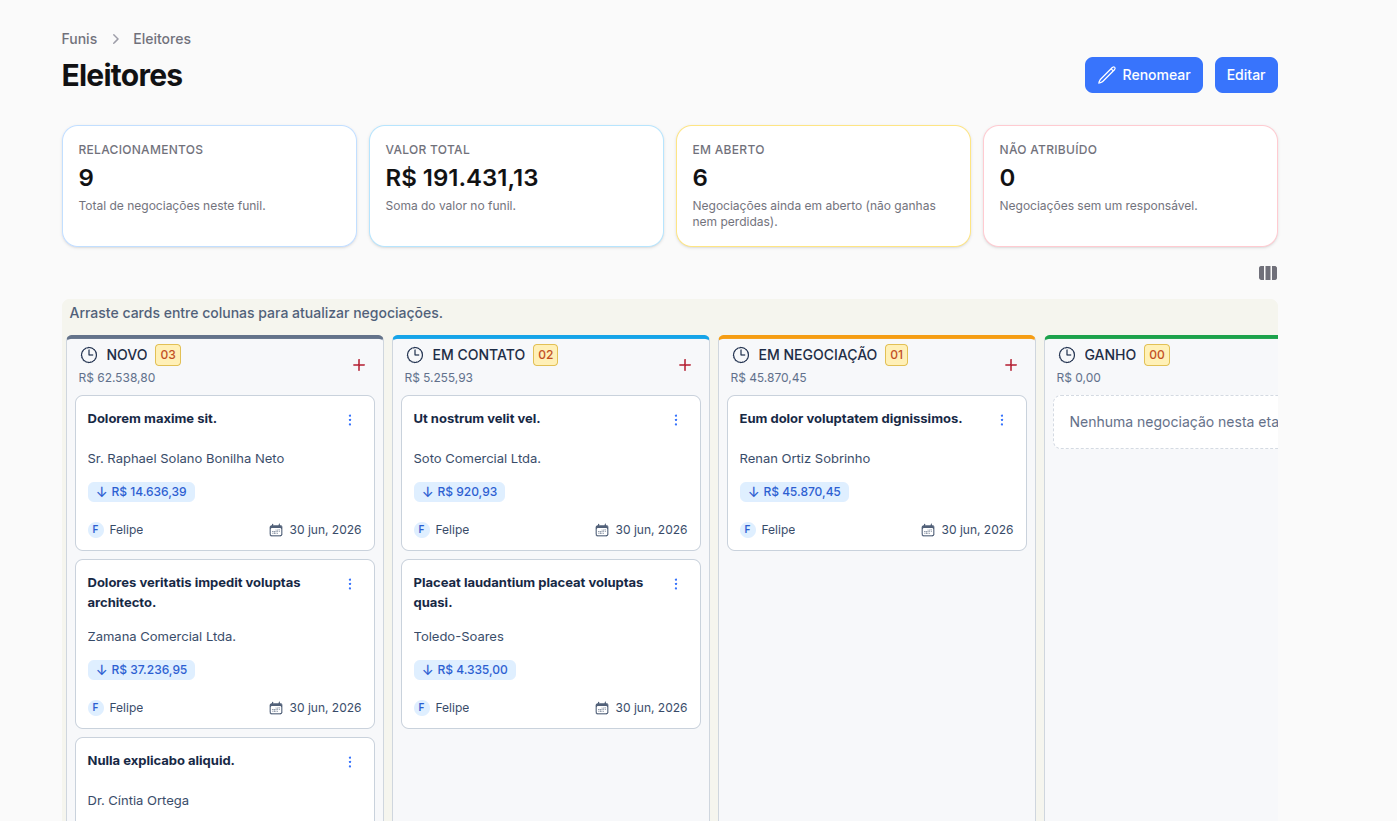Click the NOVO column total R$ 62.538,80

(x=117, y=378)
